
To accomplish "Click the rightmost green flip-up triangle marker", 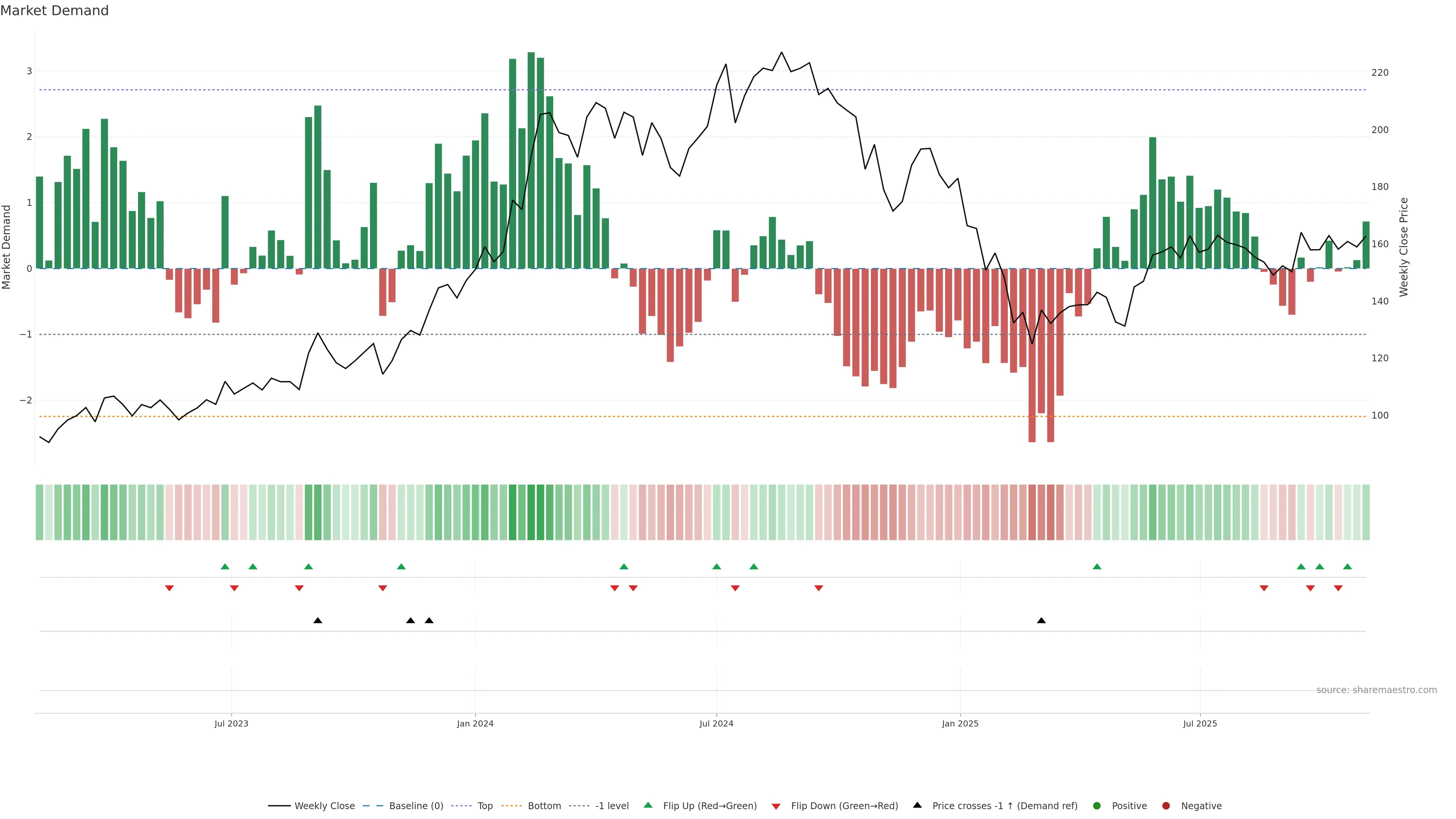I will click(x=1348, y=566).
